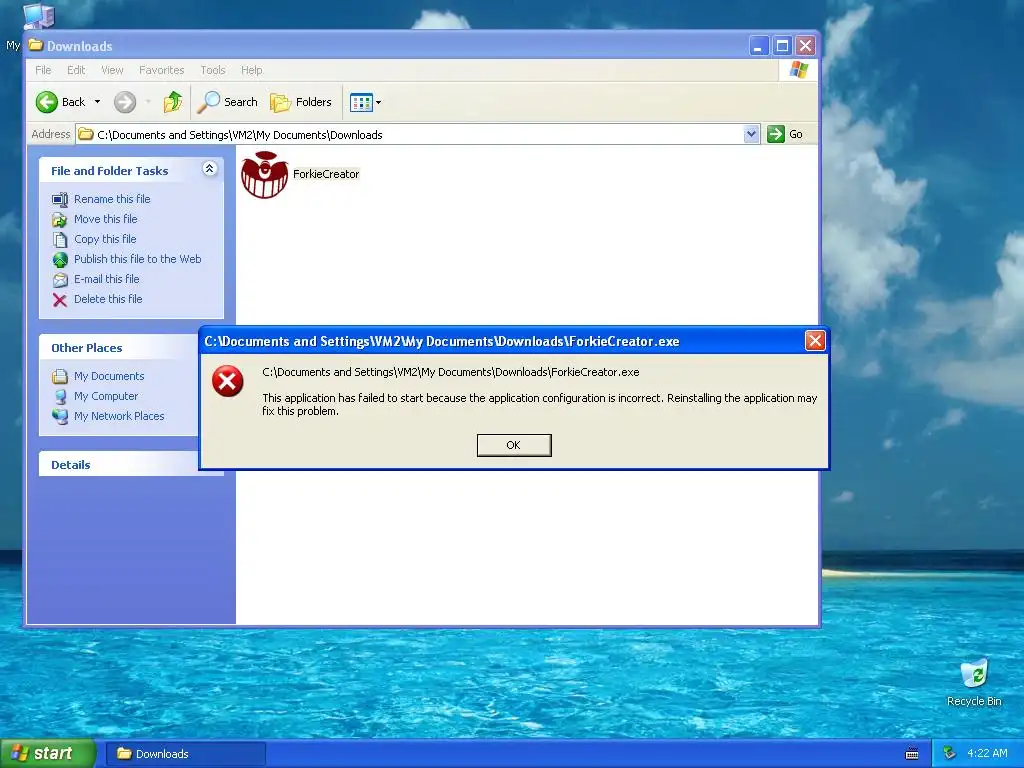Close the Downloads window
Image resolution: width=1024 pixels, height=768 pixels.
point(805,46)
